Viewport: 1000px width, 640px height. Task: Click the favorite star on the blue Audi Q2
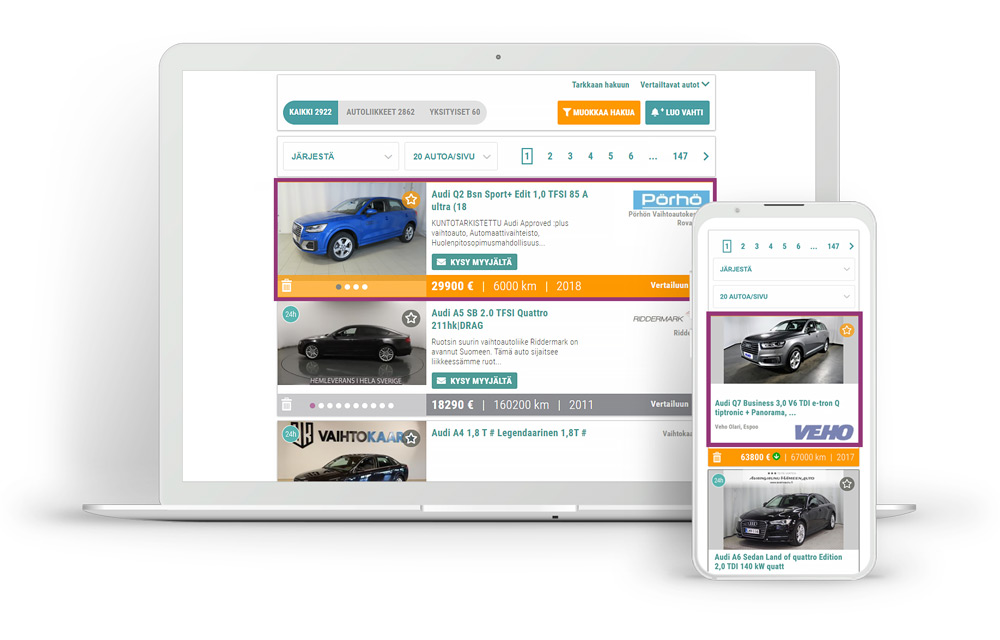[411, 200]
